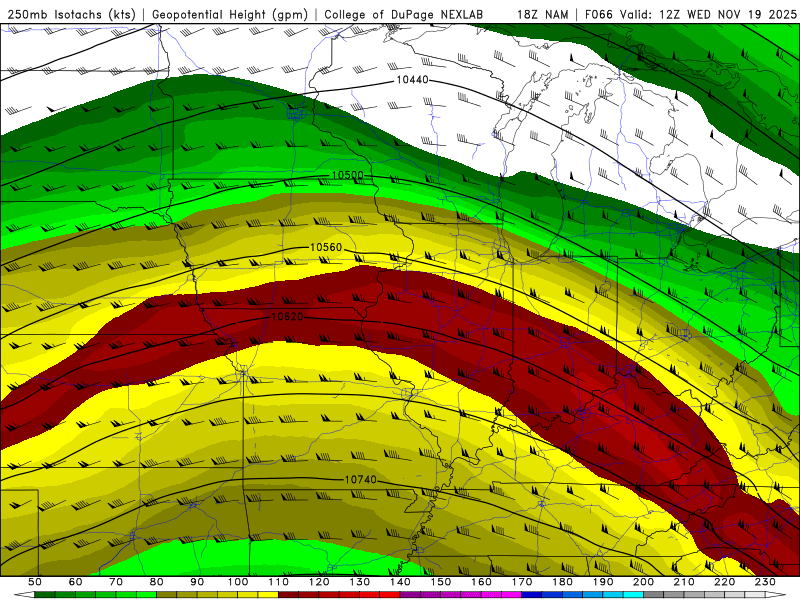Pick the cyan swatch just before 200
The width and height of the screenshot is (800, 600).
point(633,594)
